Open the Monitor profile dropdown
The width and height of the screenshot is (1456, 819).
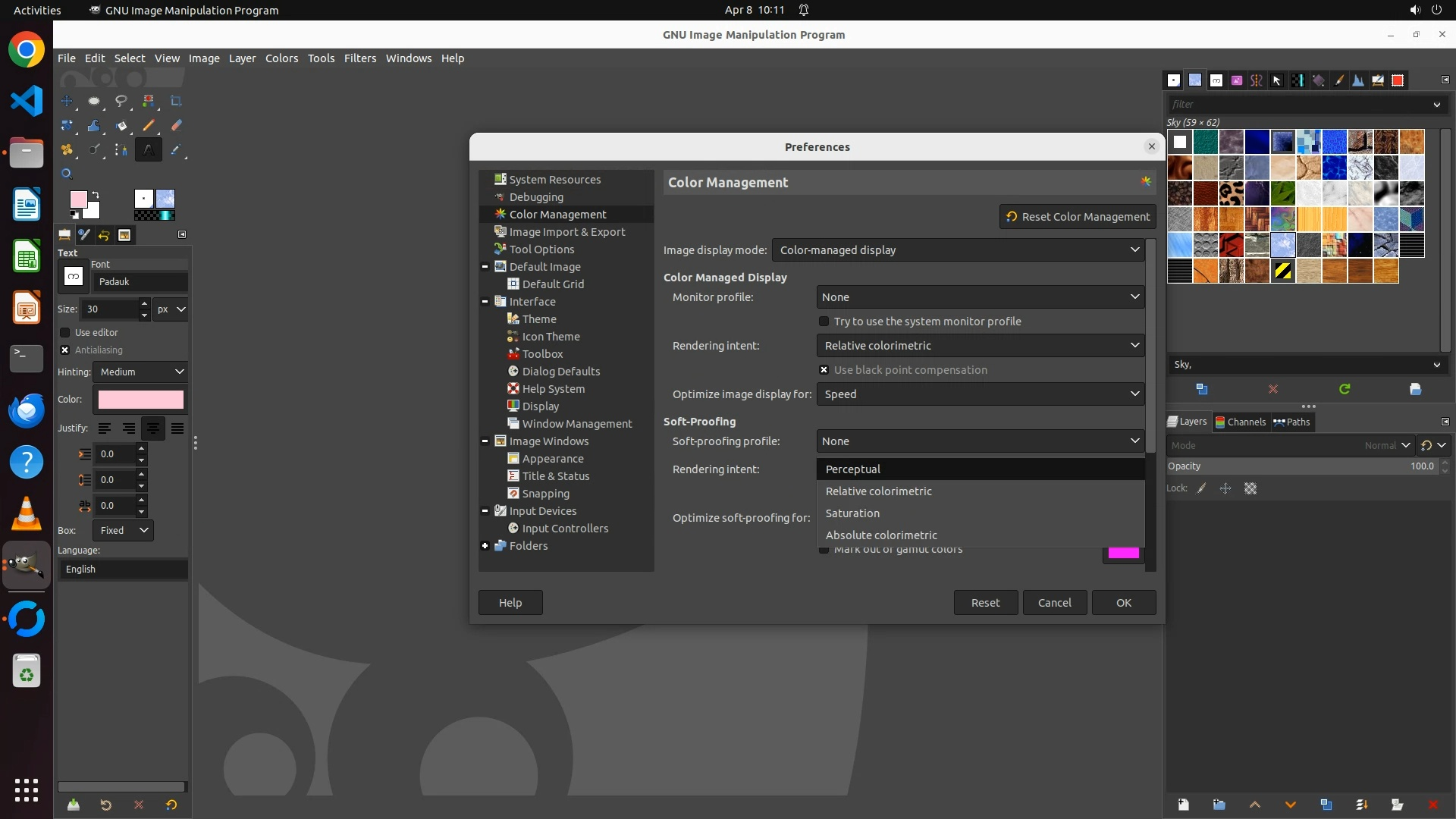[x=980, y=297]
